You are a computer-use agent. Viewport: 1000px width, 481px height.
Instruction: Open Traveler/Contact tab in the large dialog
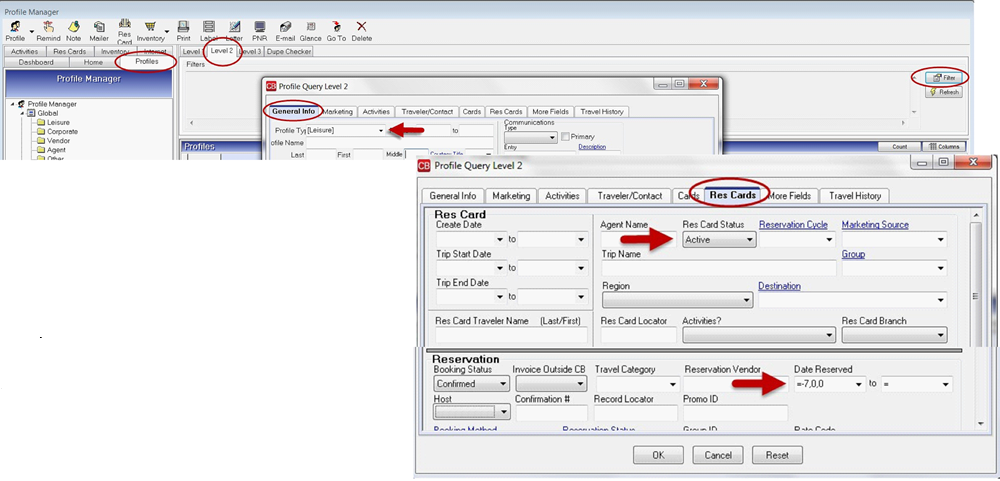pyautogui.click(x=628, y=196)
